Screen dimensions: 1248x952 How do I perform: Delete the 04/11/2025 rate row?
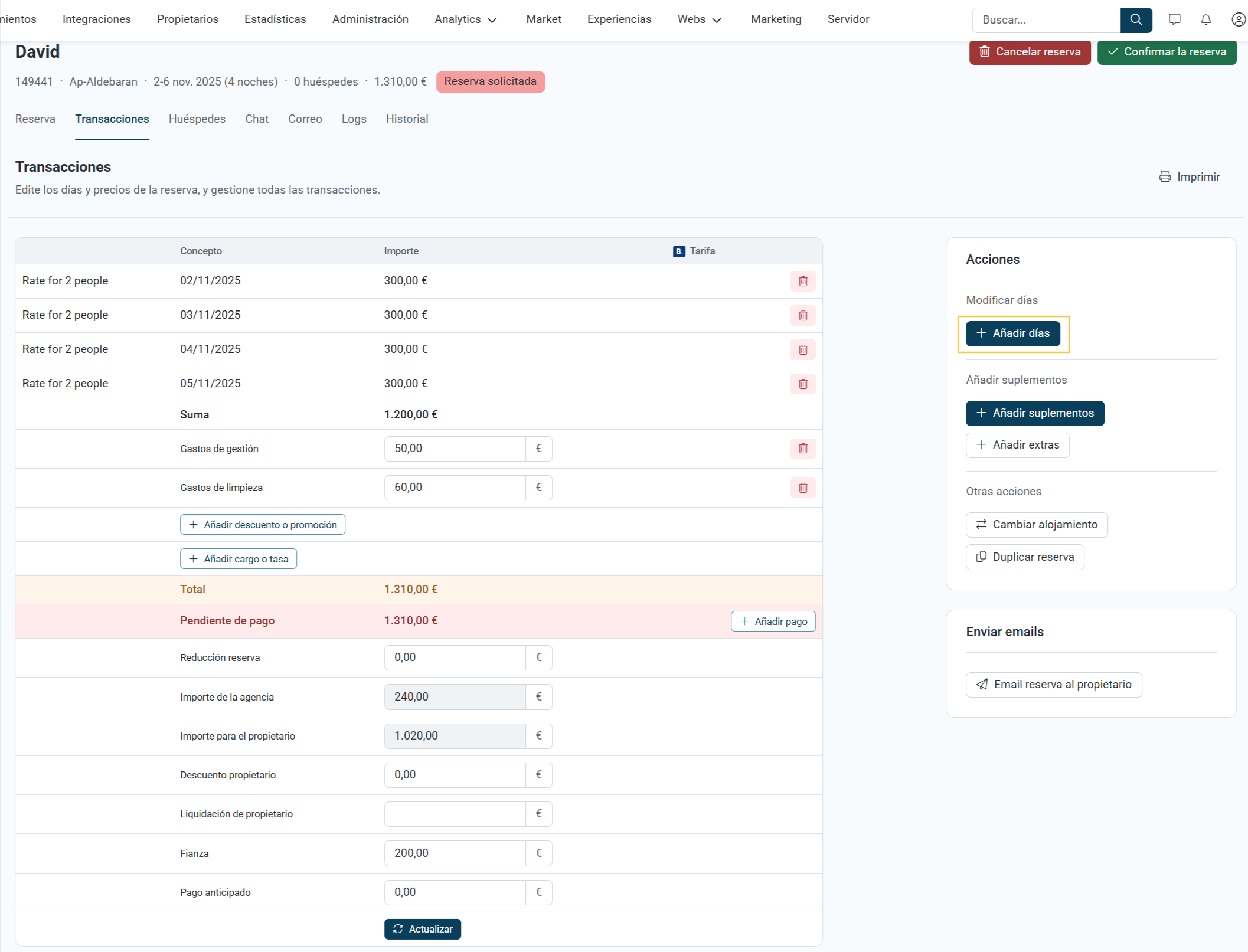pos(803,349)
